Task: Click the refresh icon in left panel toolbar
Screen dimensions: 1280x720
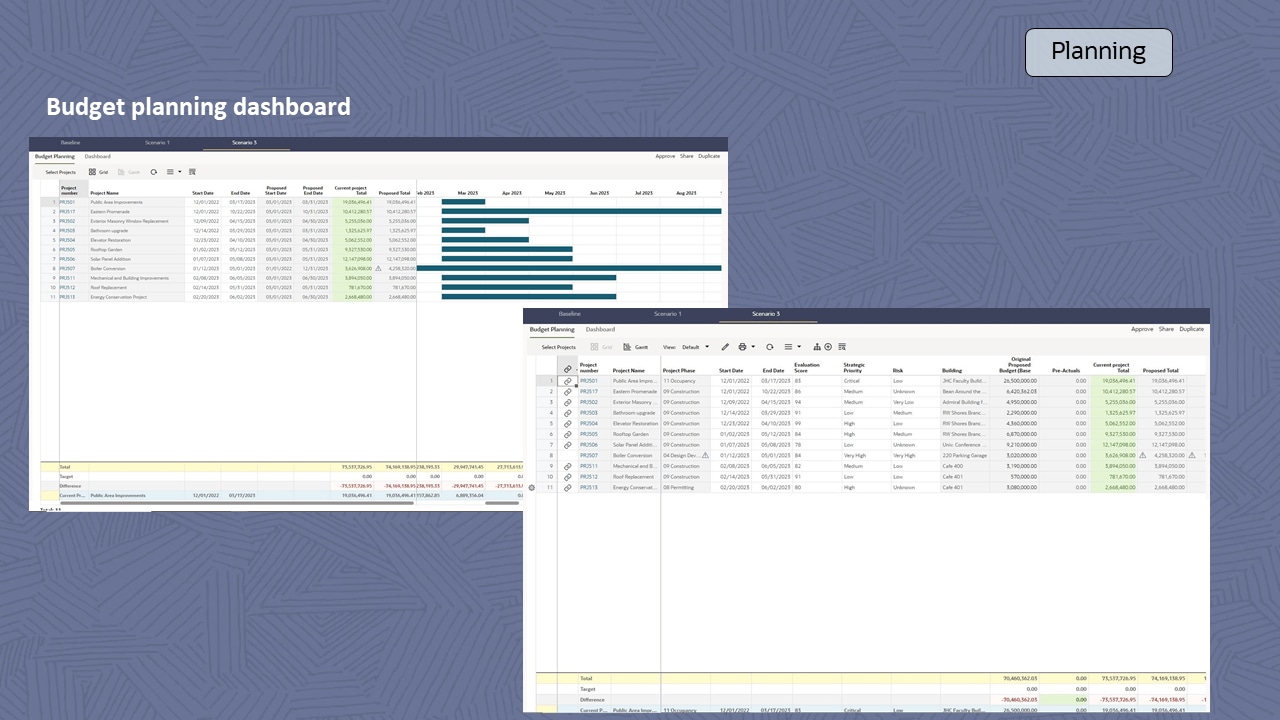Action: pos(153,172)
